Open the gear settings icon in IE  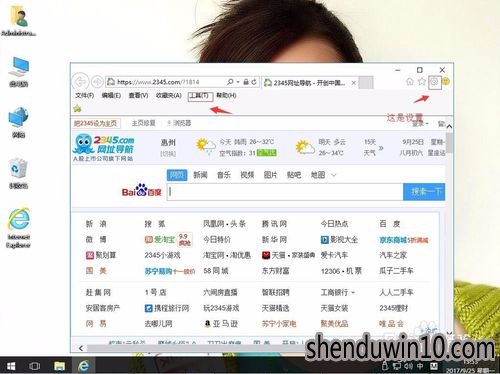[x=434, y=81]
